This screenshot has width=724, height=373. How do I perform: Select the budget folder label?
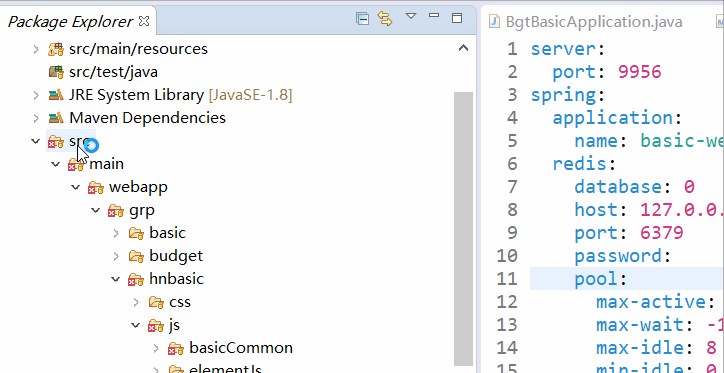click(x=176, y=256)
